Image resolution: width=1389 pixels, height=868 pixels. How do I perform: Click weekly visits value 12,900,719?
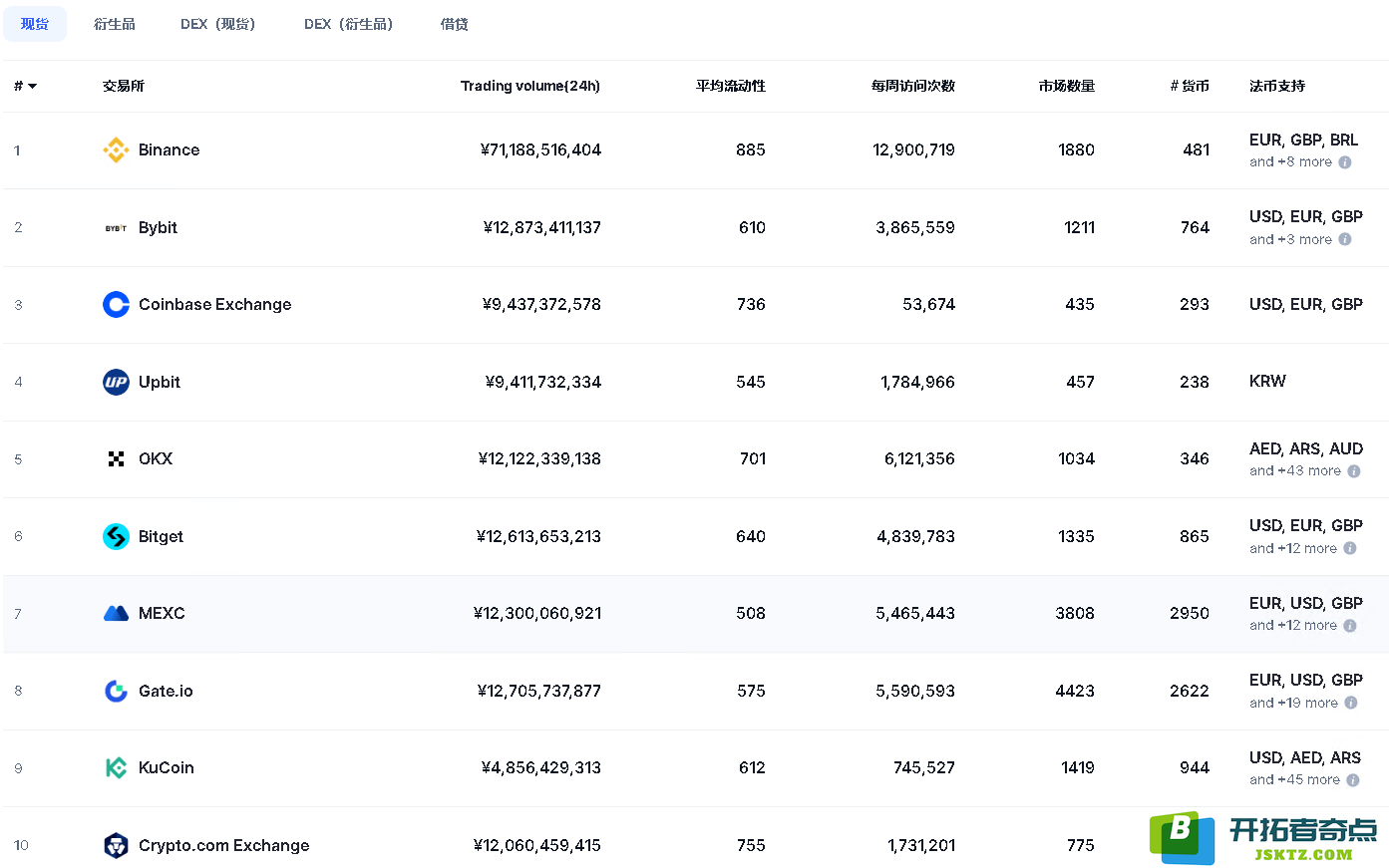913,149
